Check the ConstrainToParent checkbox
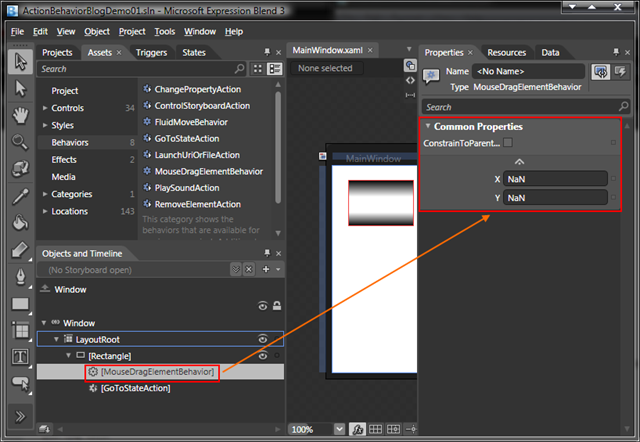640x442 pixels. [x=508, y=142]
